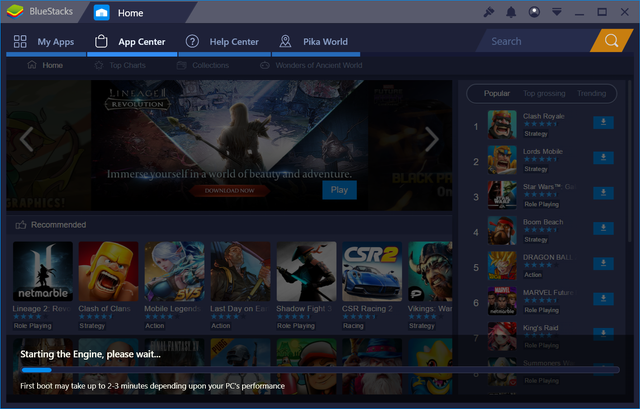
Task: Click Racing tag under CSR Racing 2
Action: tap(353, 326)
